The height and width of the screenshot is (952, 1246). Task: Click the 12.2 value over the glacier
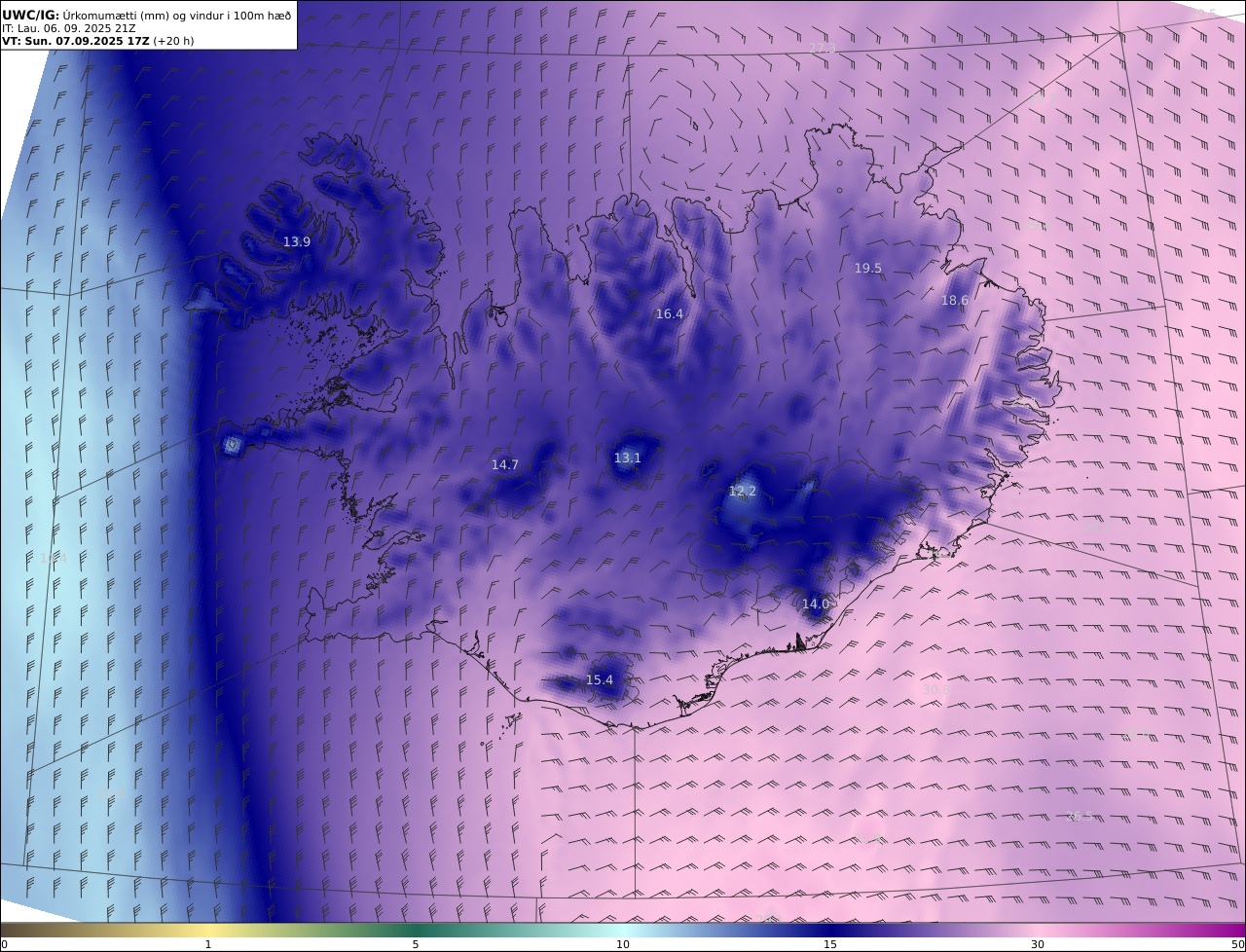pyautogui.click(x=743, y=492)
